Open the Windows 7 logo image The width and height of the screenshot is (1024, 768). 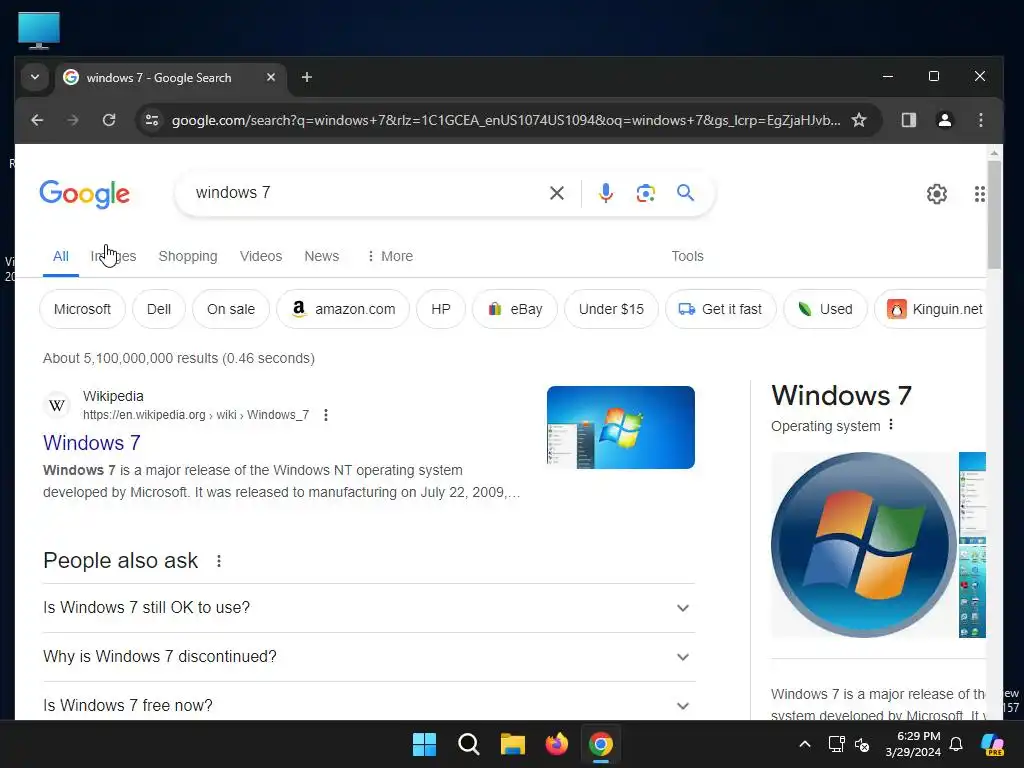863,545
